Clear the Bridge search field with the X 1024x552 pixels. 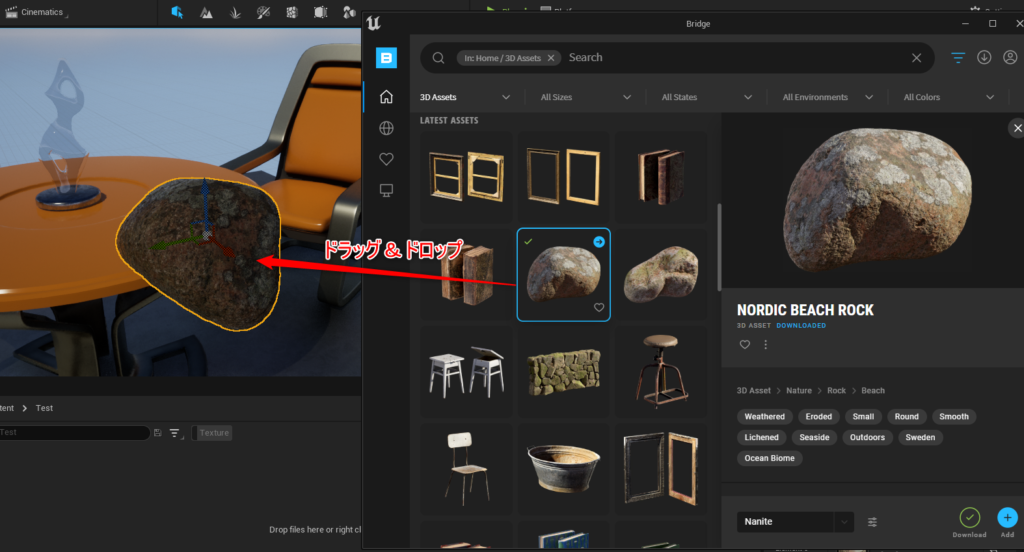[916, 58]
